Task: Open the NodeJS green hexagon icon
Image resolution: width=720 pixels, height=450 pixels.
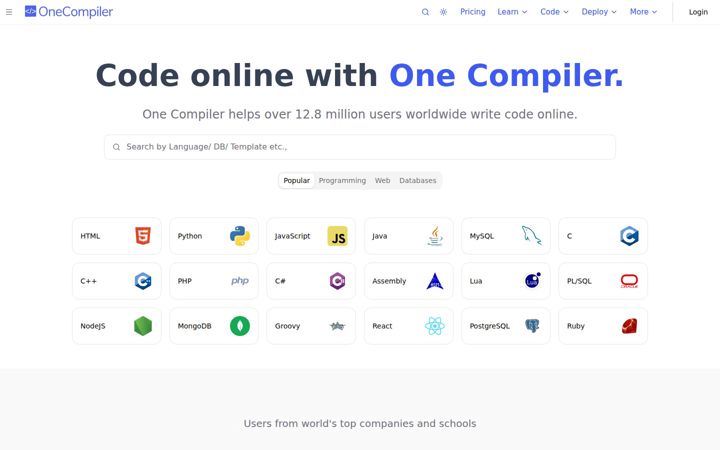Action: (x=143, y=326)
